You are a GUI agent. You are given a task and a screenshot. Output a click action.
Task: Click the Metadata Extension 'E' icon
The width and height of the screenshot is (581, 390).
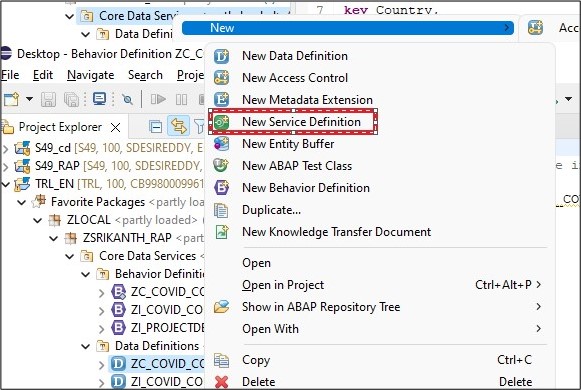click(221, 100)
